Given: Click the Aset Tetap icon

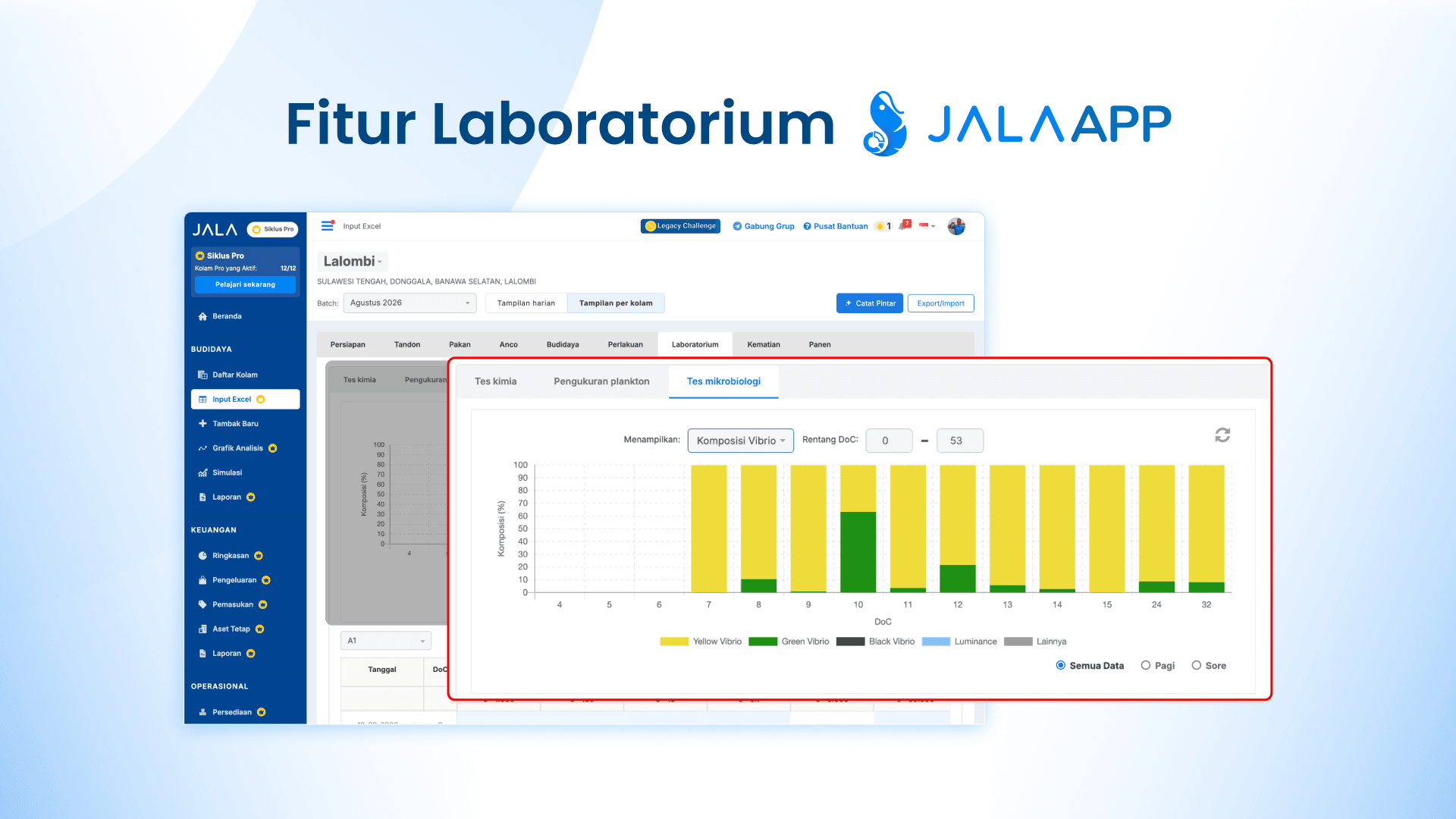Looking at the screenshot, I should pyautogui.click(x=202, y=629).
